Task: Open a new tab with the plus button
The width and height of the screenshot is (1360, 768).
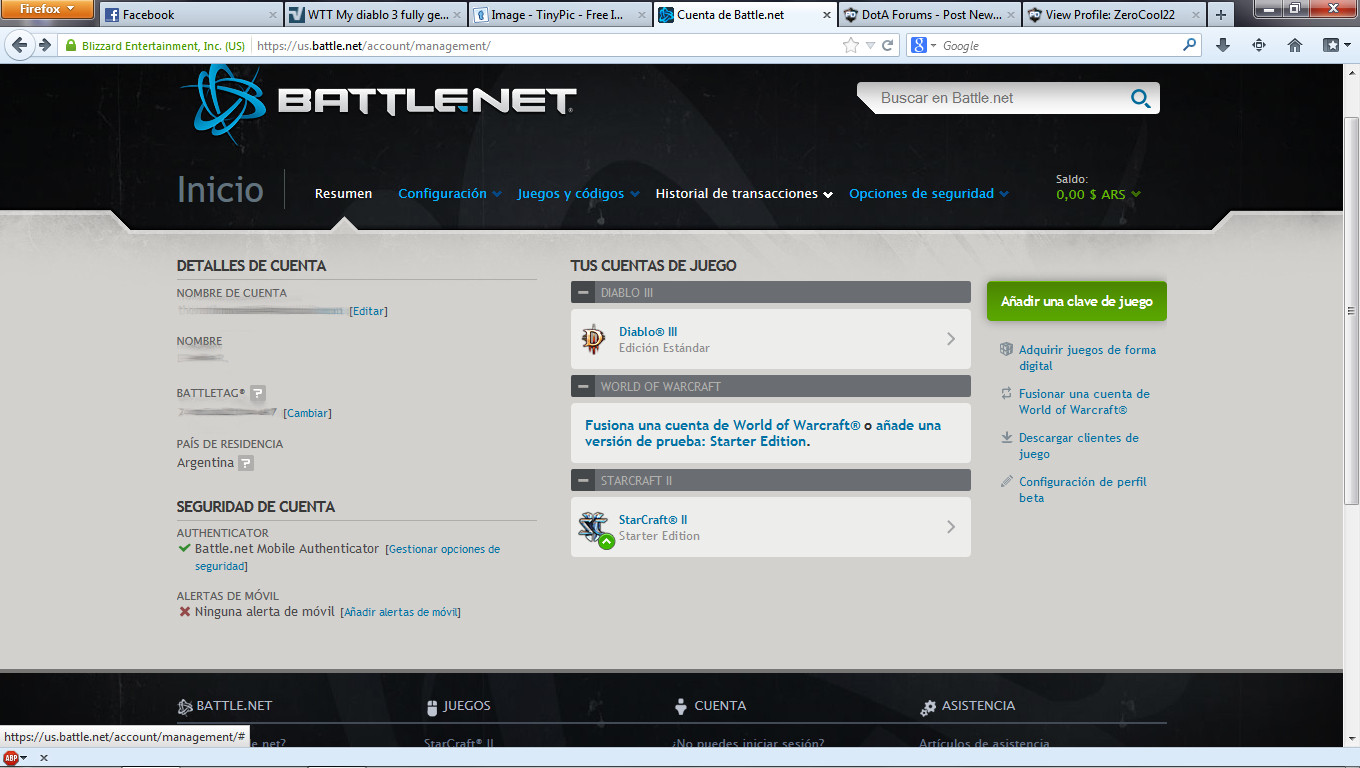Action: pyautogui.click(x=1221, y=14)
